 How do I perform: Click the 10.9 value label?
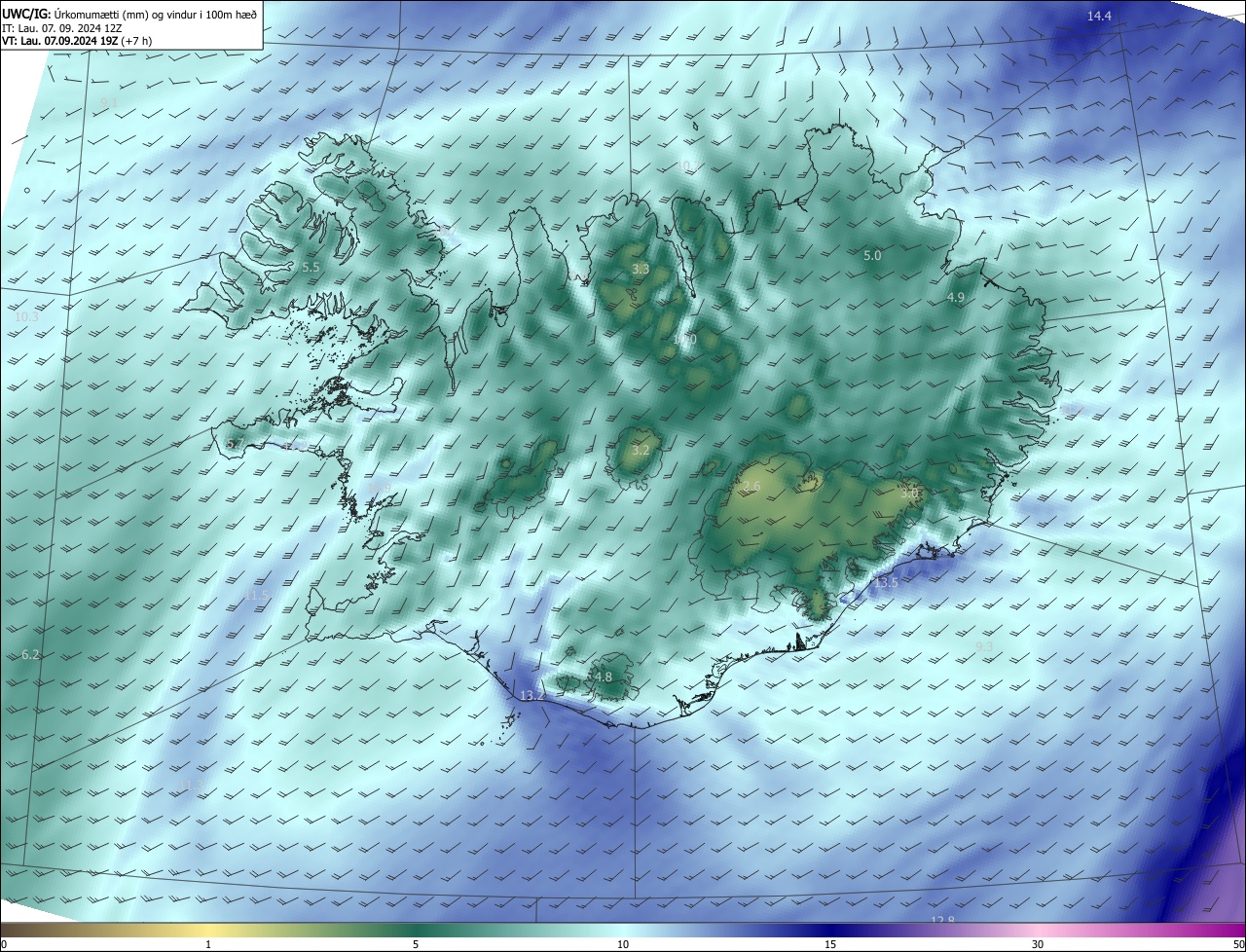pyautogui.click(x=380, y=489)
